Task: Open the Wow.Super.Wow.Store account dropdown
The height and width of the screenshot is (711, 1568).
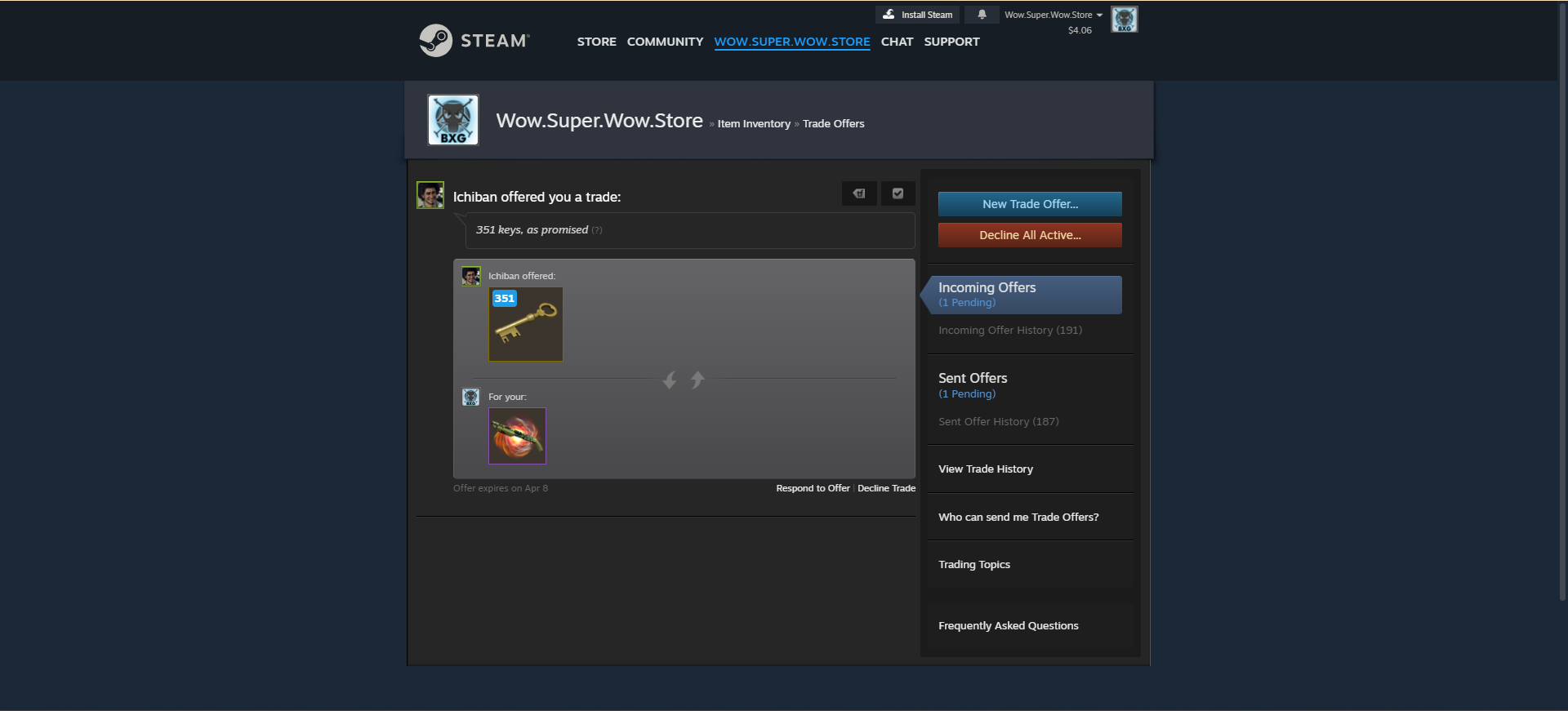Action: click(1053, 15)
